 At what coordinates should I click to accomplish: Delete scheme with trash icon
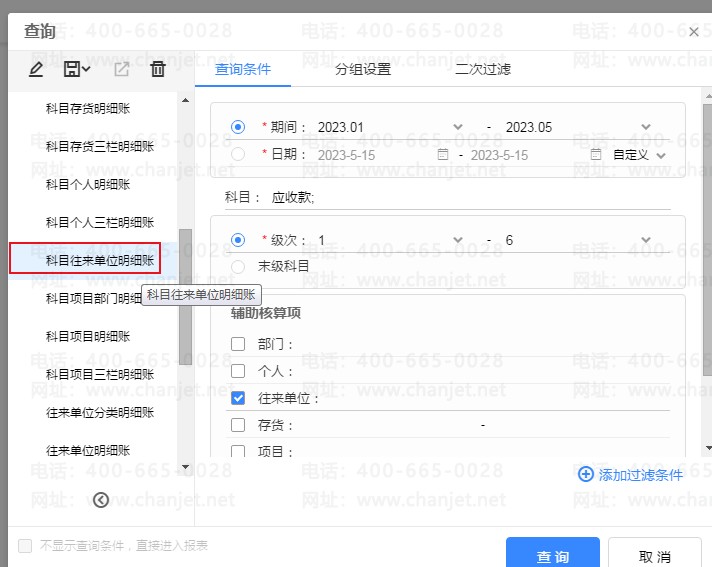[x=158, y=69]
